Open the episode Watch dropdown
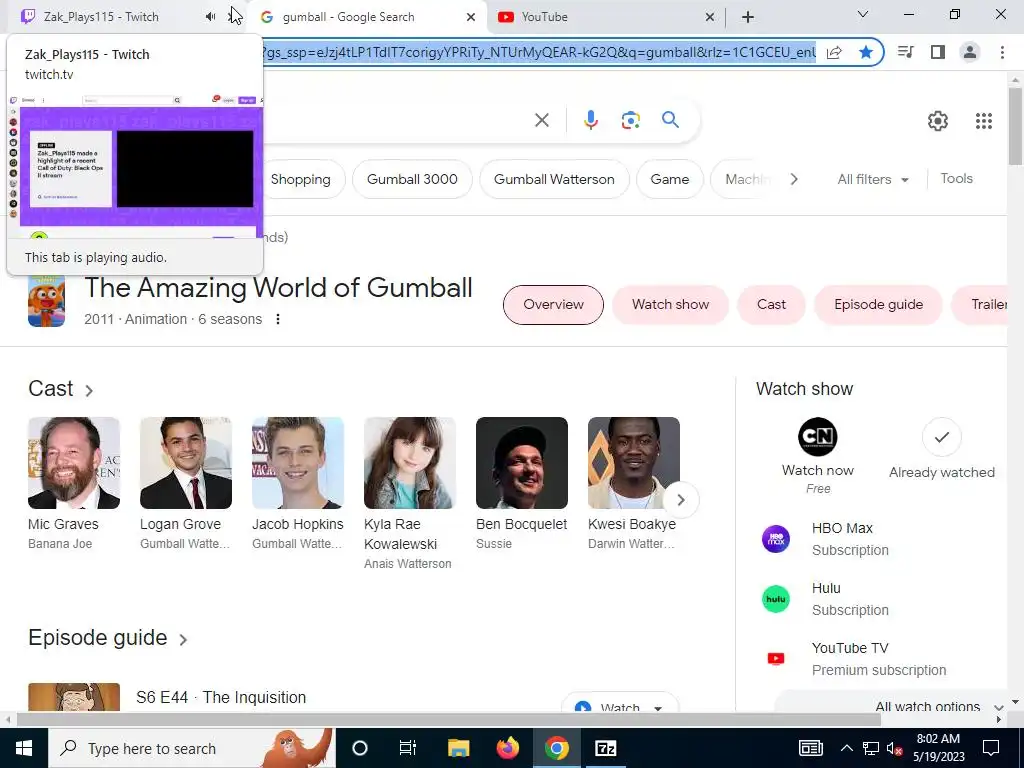Viewport: 1024px width, 768px height. 620,704
